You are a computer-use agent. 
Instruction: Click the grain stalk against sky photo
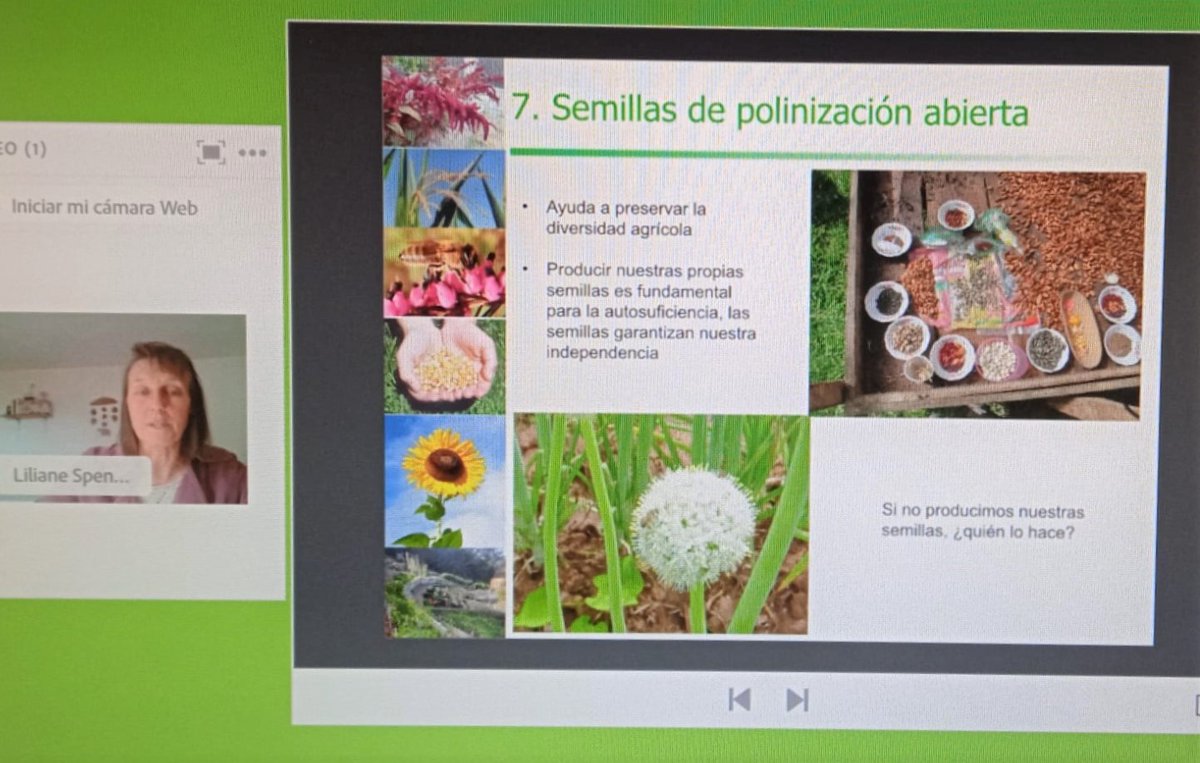tap(444, 188)
